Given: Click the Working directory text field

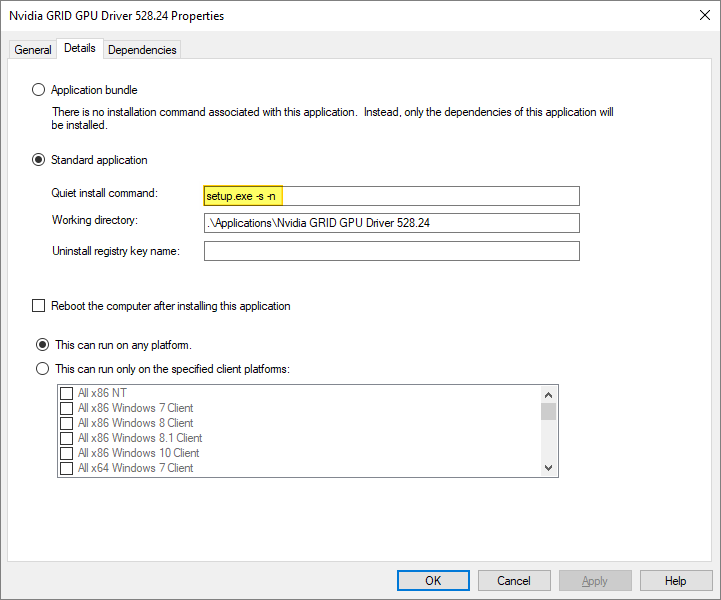Looking at the screenshot, I should [x=391, y=223].
